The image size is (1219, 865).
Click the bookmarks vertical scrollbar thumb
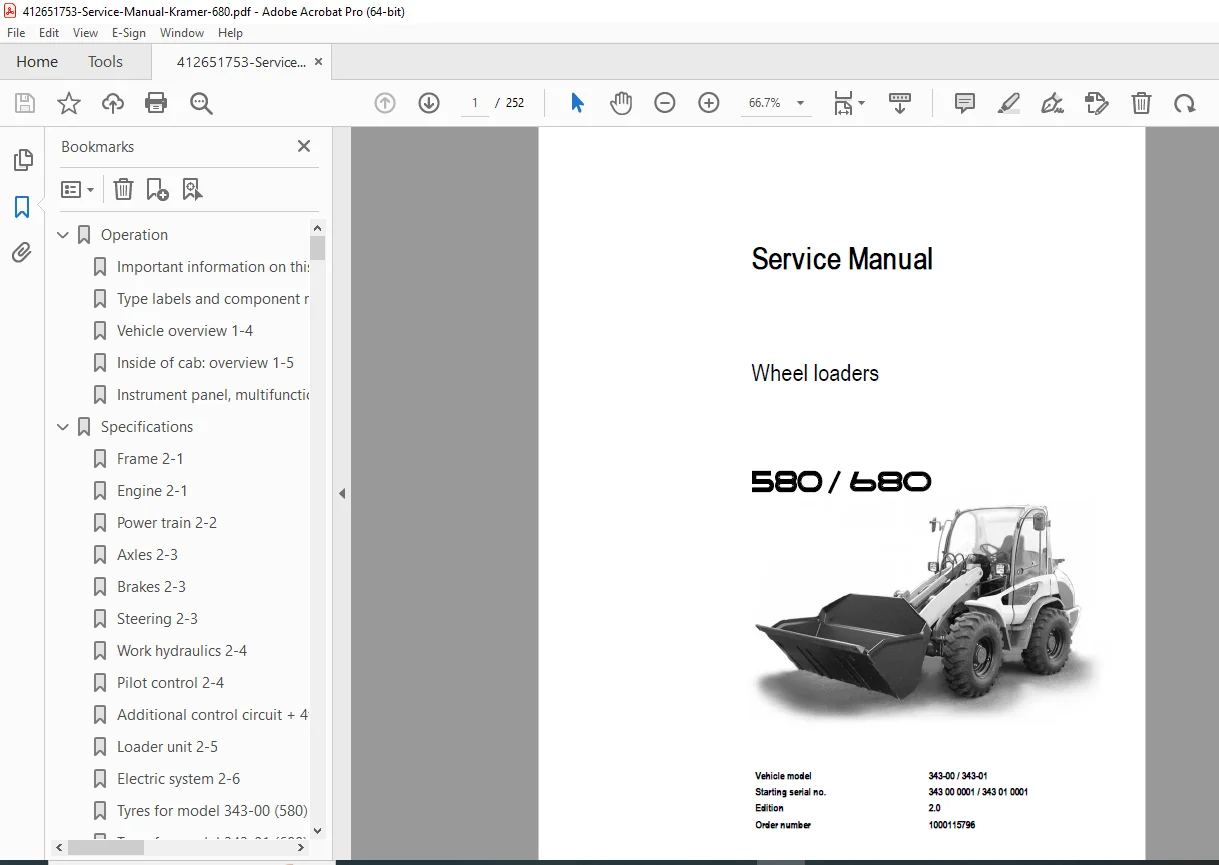pos(318,248)
